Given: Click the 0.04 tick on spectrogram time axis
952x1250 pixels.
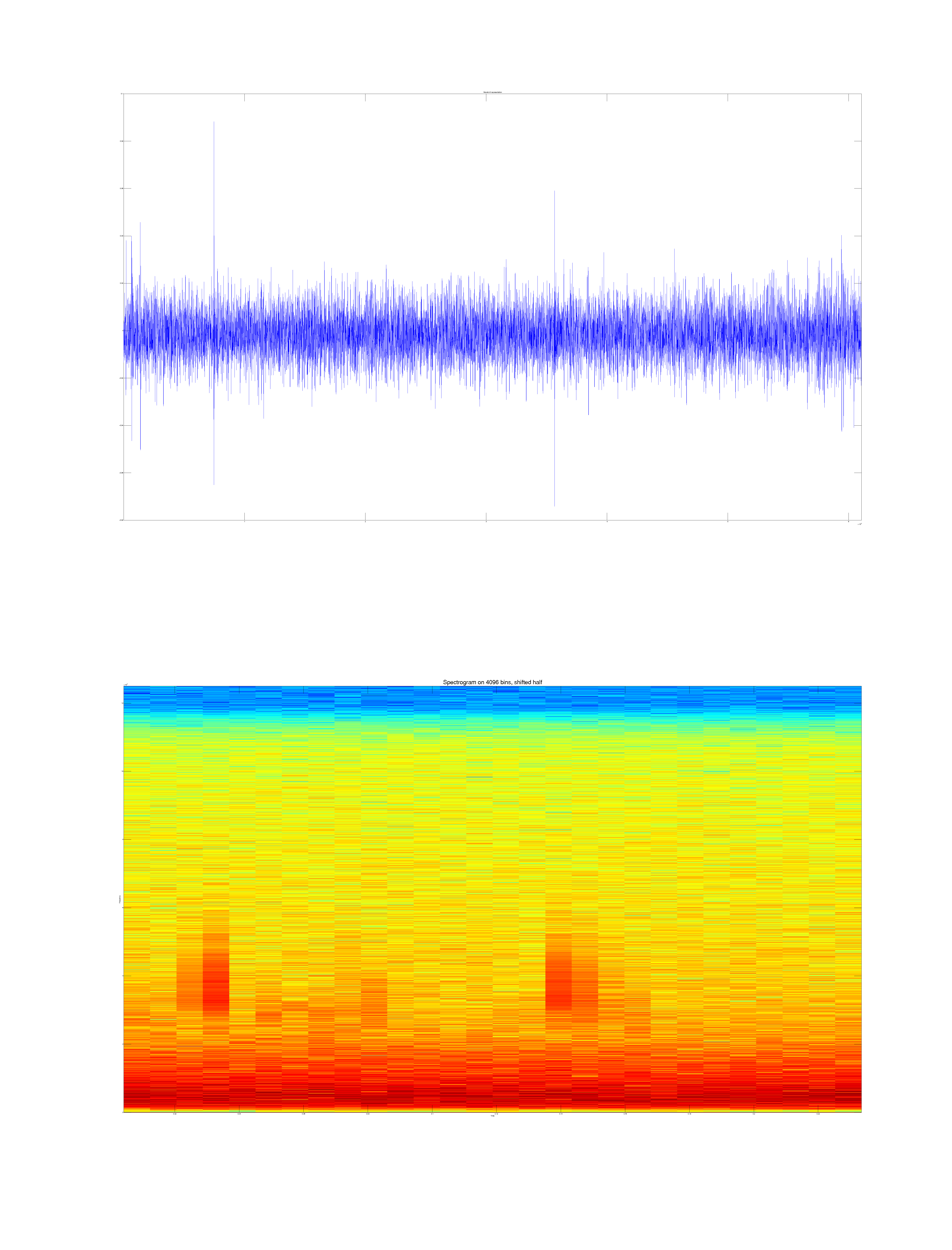Looking at the screenshot, I should [239, 1114].
